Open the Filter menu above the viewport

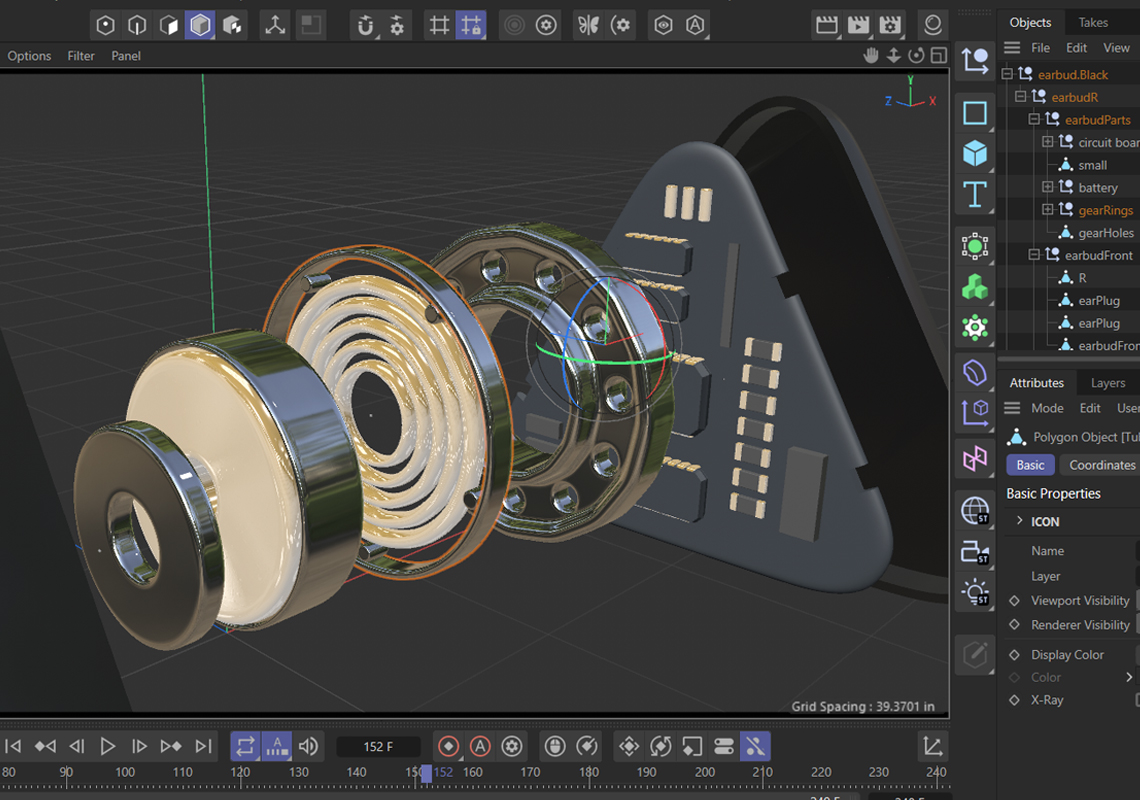(x=80, y=56)
